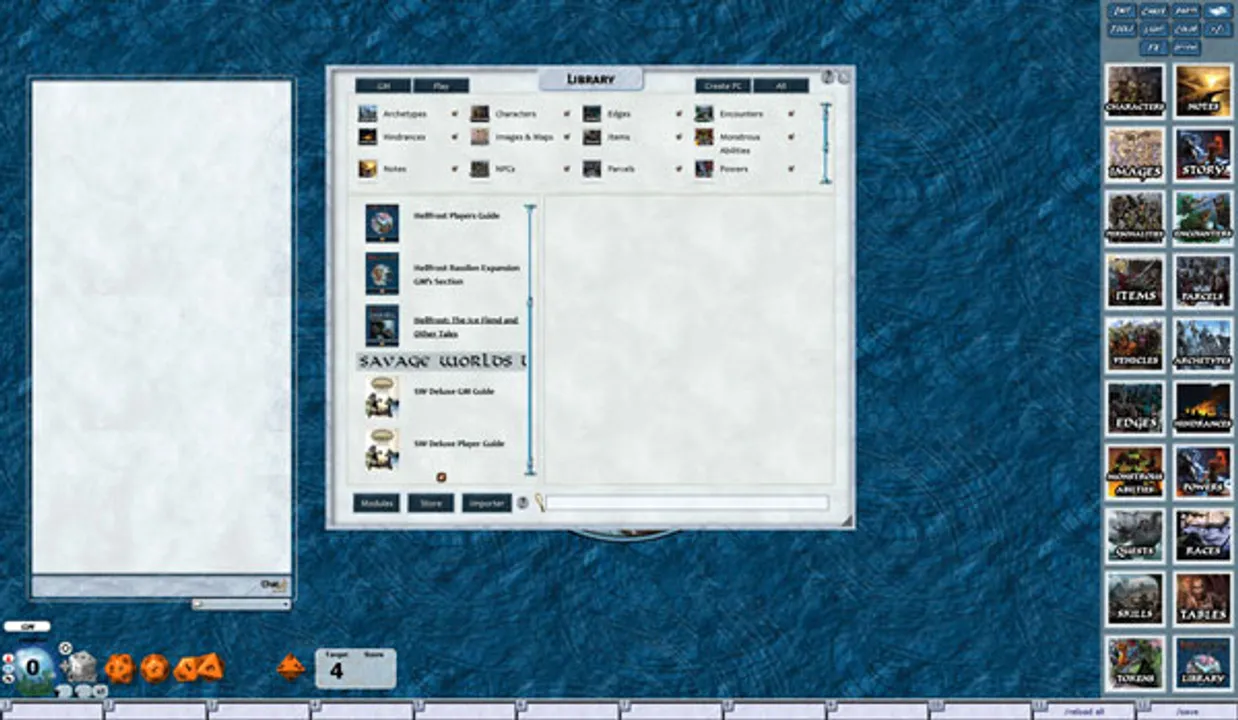Open the Monstrous Abilities sidebar panel

tap(1135, 471)
